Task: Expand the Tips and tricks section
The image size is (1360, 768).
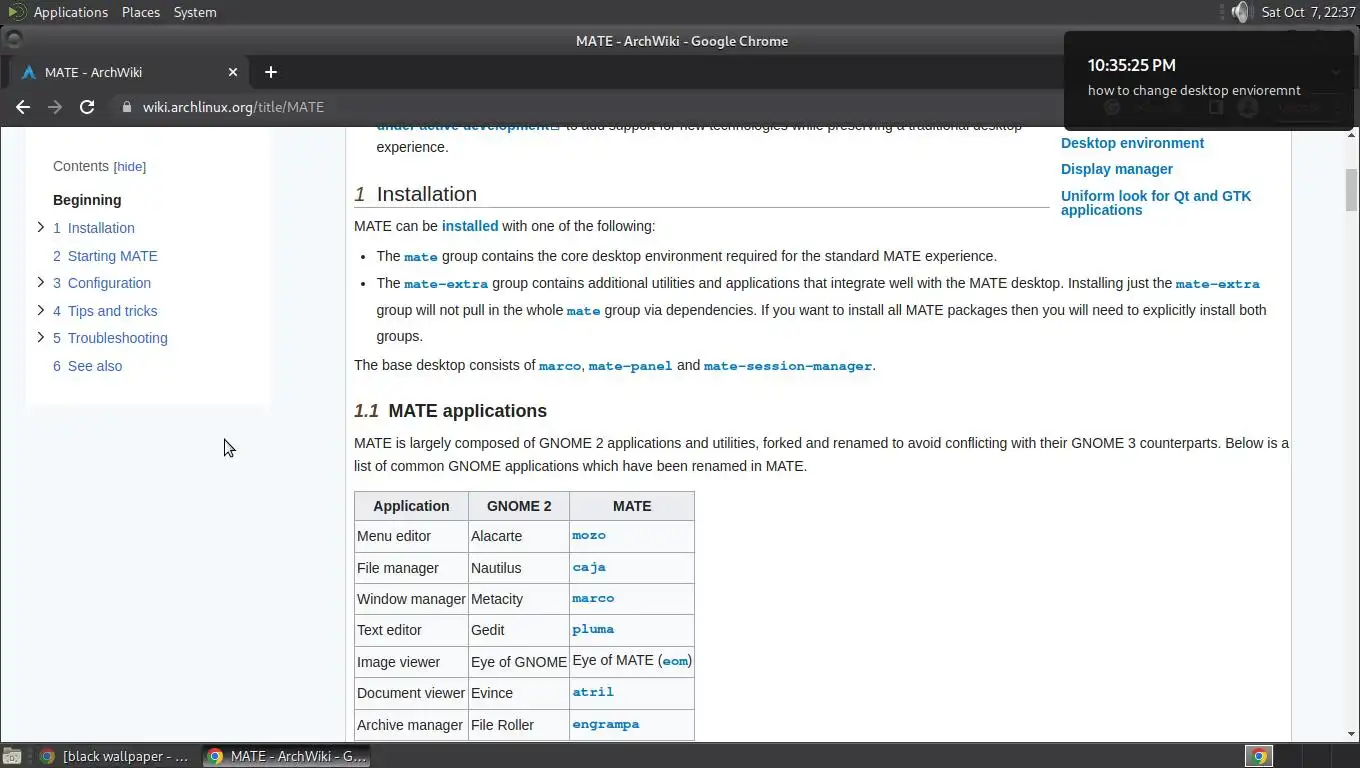Action: pos(40,310)
